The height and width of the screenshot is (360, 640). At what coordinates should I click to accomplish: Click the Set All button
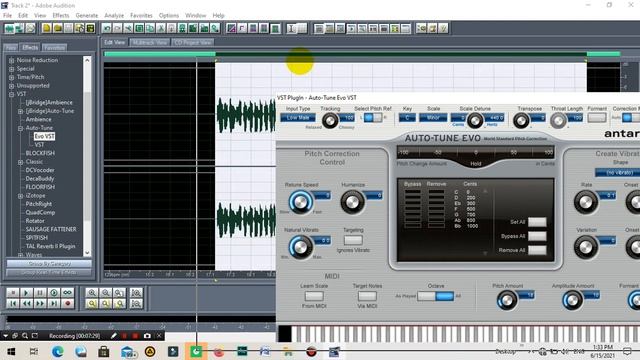click(537, 222)
